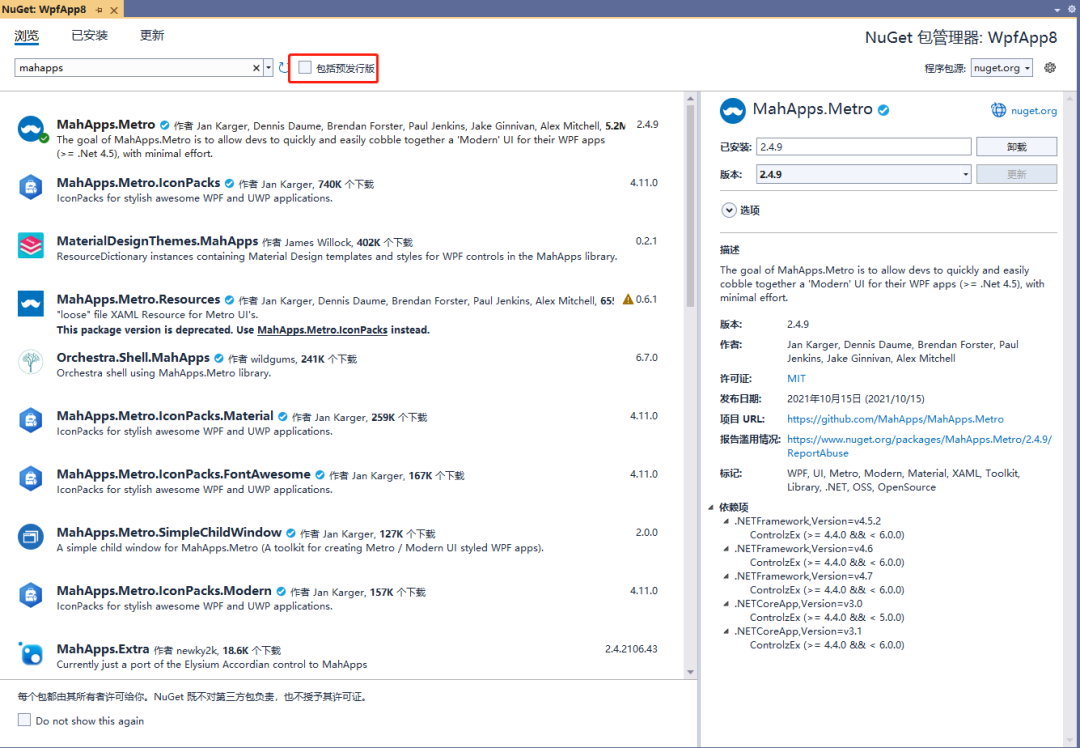This screenshot has width=1080, height=748.
Task: Click the Orchestra.Shell.MahApps tree icon
Action: [x=31, y=362]
